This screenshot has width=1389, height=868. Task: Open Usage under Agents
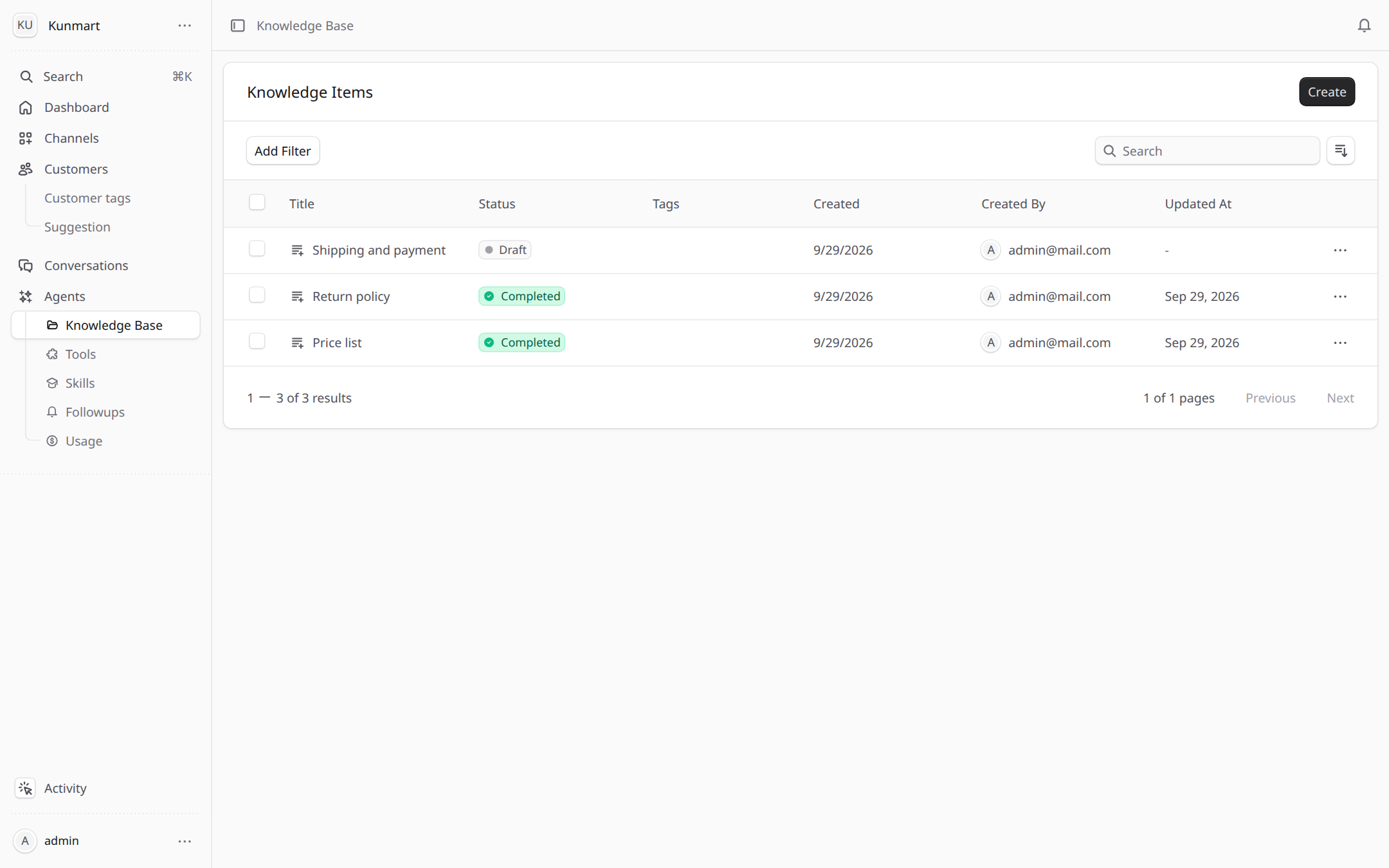[84, 441]
